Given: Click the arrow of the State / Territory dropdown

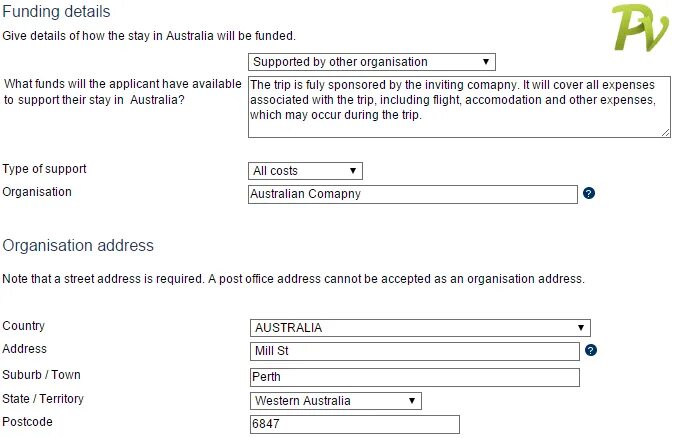Looking at the screenshot, I should [412, 401].
